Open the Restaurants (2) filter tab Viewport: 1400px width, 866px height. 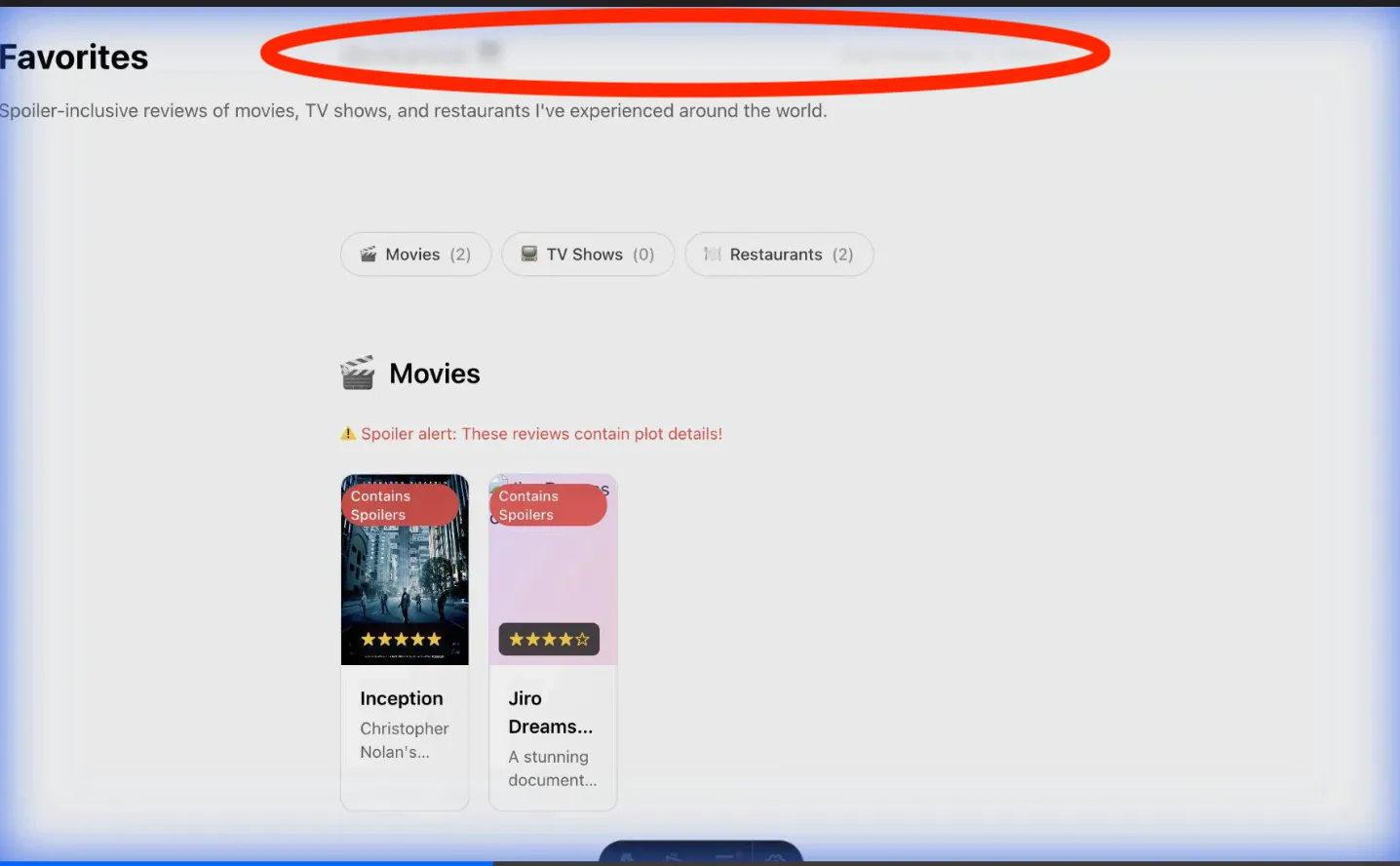(x=779, y=255)
